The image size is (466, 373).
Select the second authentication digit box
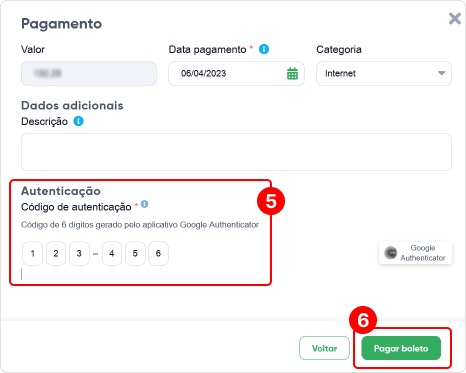point(56,254)
